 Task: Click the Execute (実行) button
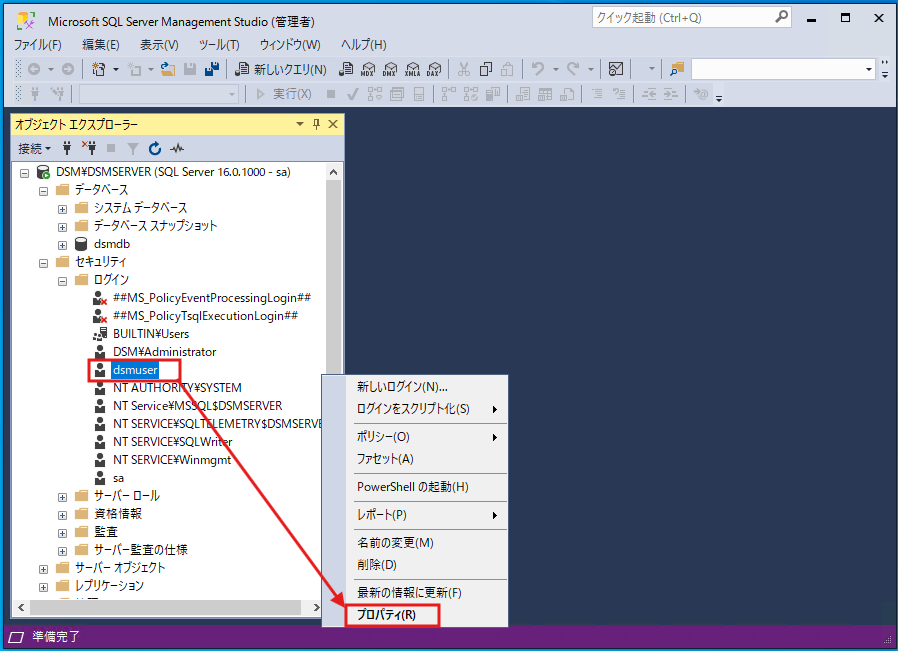point(284,94)
